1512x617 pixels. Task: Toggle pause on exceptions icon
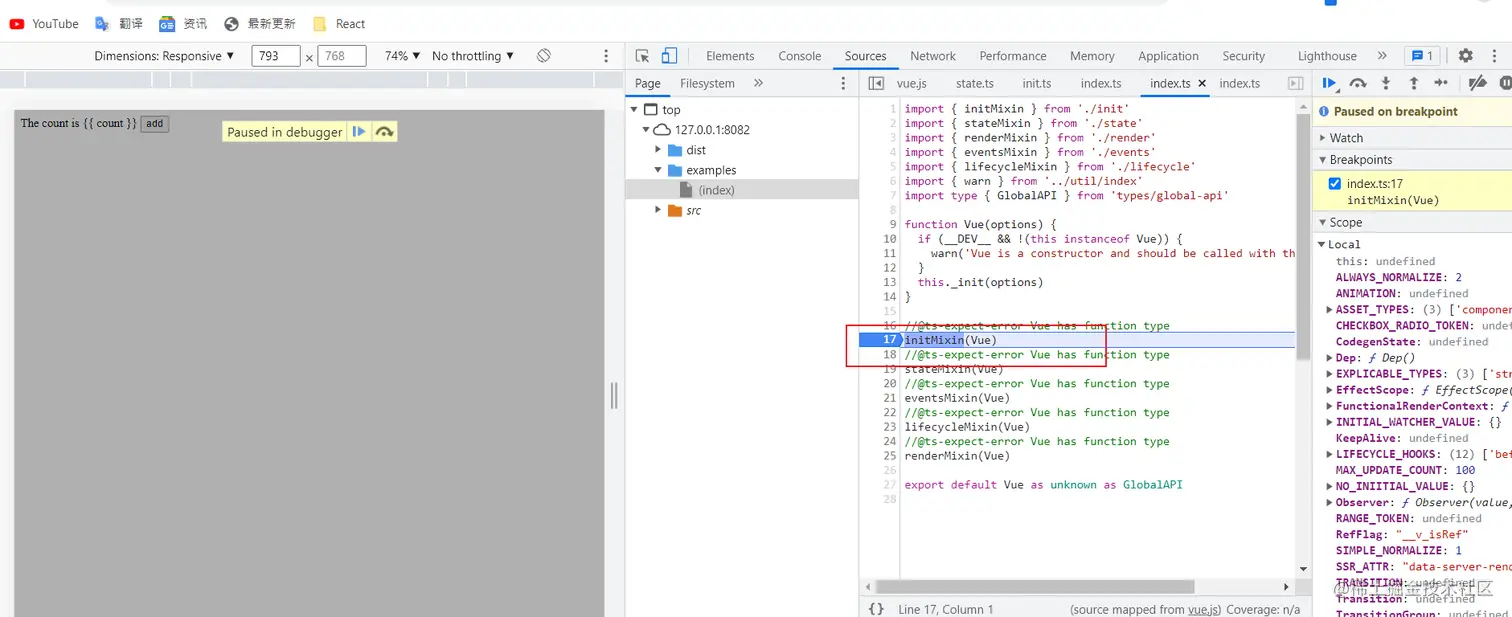[1505, 83]
